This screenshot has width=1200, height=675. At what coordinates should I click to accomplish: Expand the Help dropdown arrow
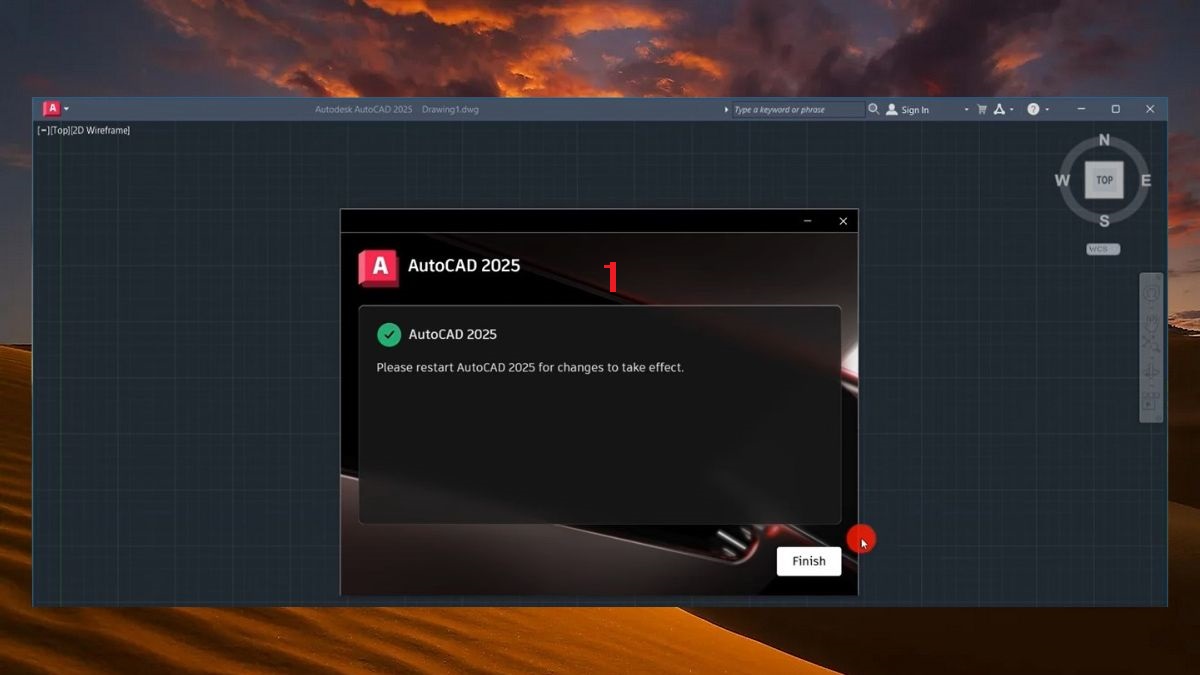pos(1047,110)
